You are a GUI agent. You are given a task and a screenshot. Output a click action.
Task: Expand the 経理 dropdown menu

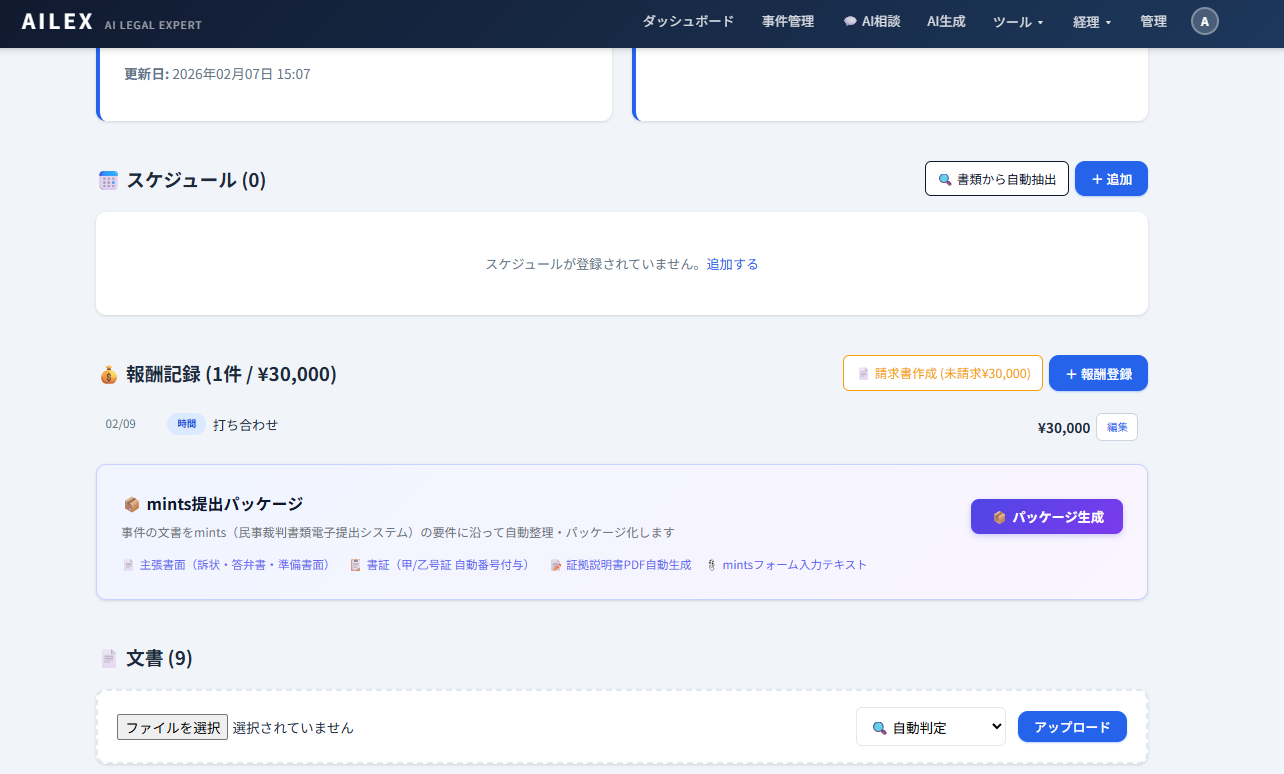coord(1092,21)
